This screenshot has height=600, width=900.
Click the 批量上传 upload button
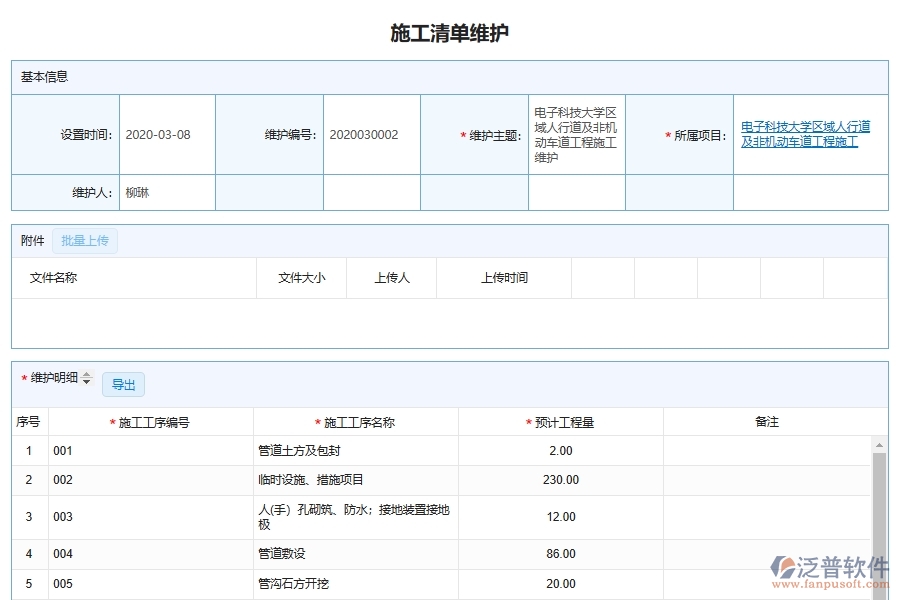click(84, 240)
